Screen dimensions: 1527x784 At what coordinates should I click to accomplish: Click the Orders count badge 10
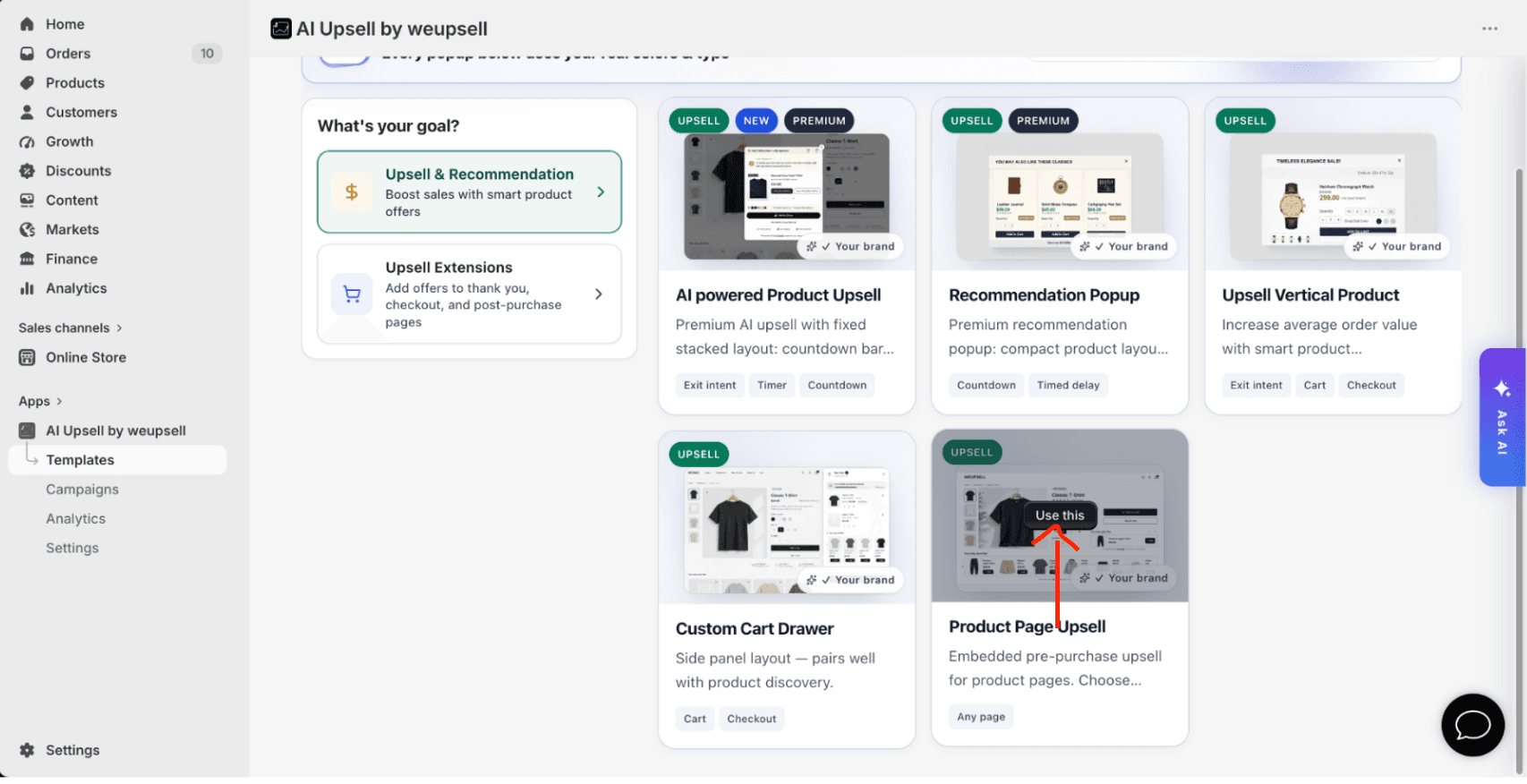pos(207,54)
